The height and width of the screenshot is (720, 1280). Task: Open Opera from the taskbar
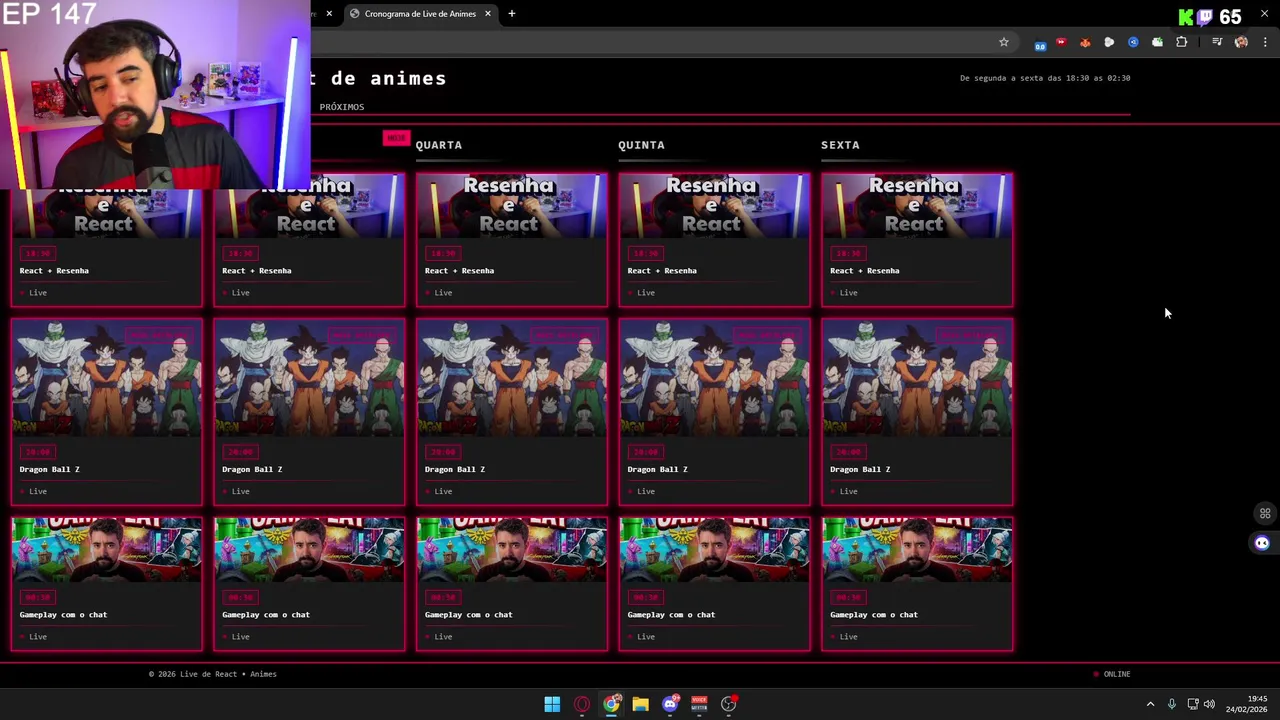pyautogui.click(x=582, y=704)
